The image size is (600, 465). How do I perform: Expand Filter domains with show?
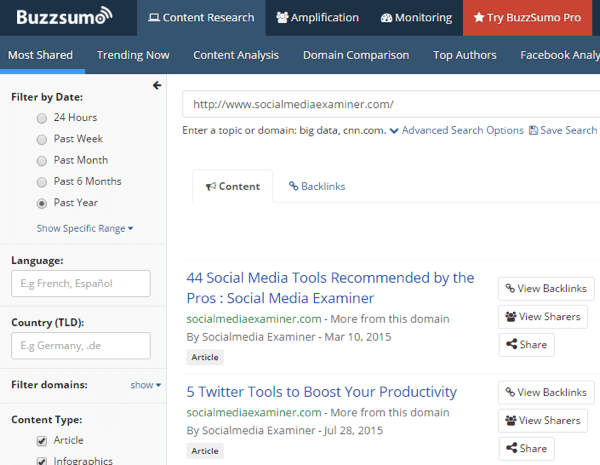(x=145, y=385)
